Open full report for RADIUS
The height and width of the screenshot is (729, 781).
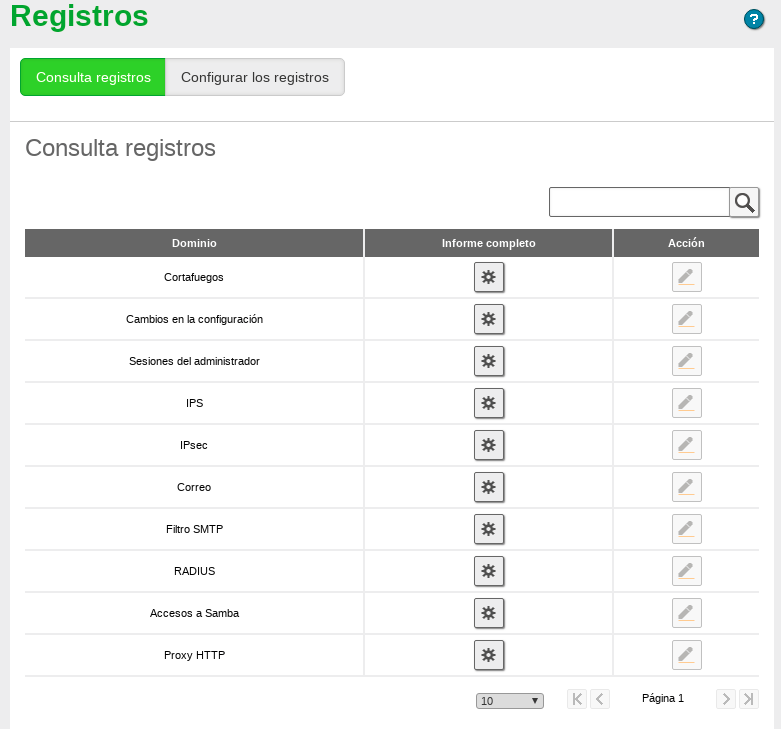click(489, 571)
